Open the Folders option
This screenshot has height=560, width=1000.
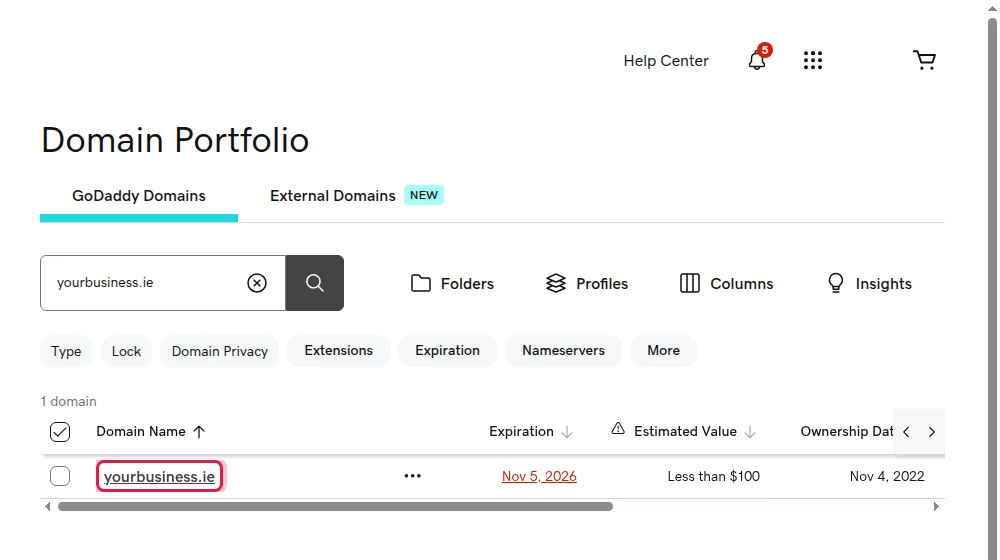pos(452,283)
